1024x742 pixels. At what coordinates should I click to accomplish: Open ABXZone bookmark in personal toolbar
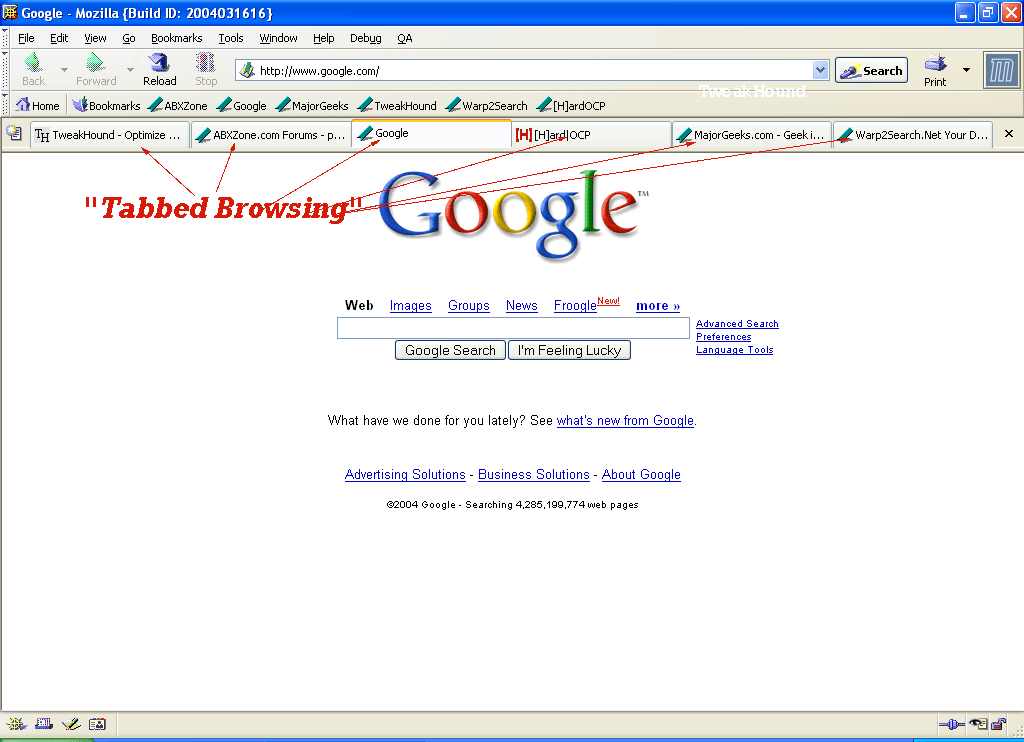click(x=178, y=105)
